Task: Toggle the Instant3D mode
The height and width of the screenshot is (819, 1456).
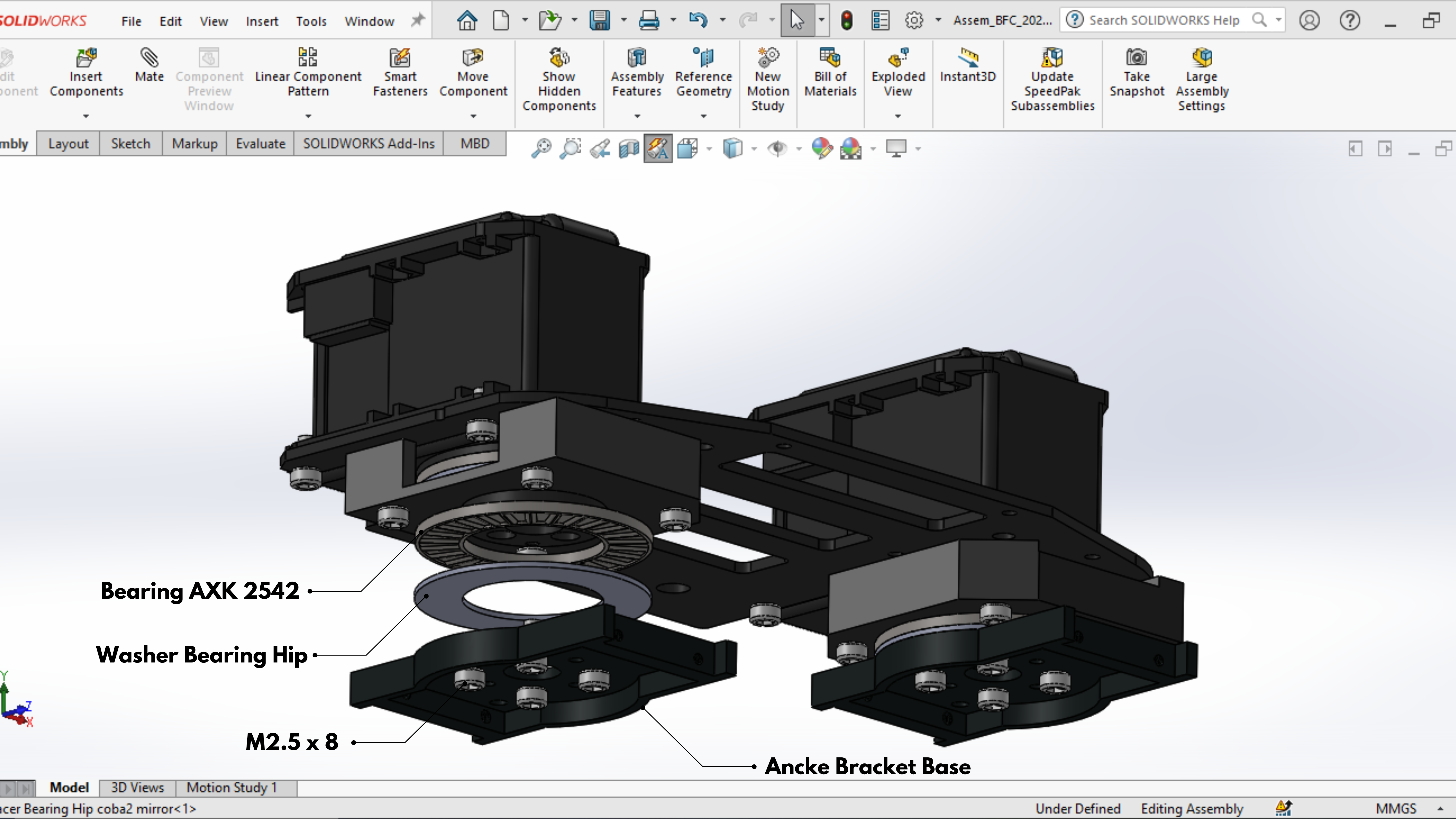Action: coord(968,66)
